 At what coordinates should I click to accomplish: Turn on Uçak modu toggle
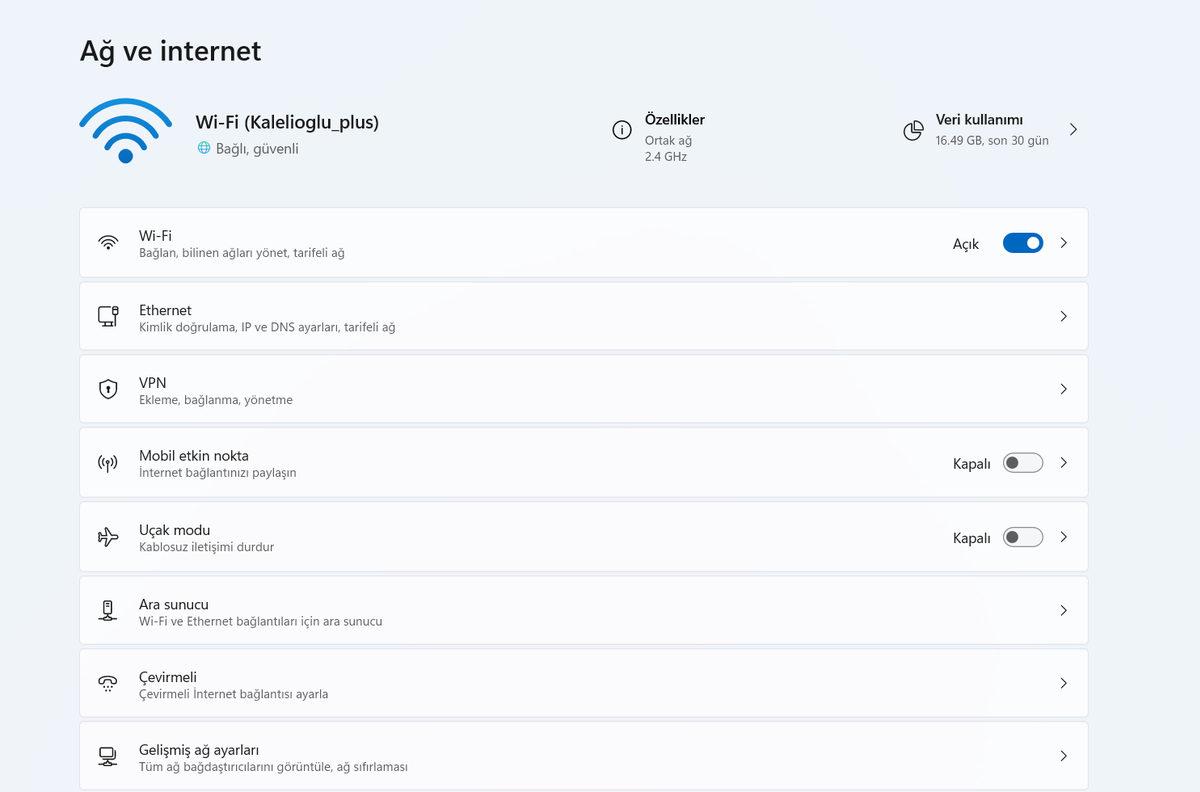1022,536
